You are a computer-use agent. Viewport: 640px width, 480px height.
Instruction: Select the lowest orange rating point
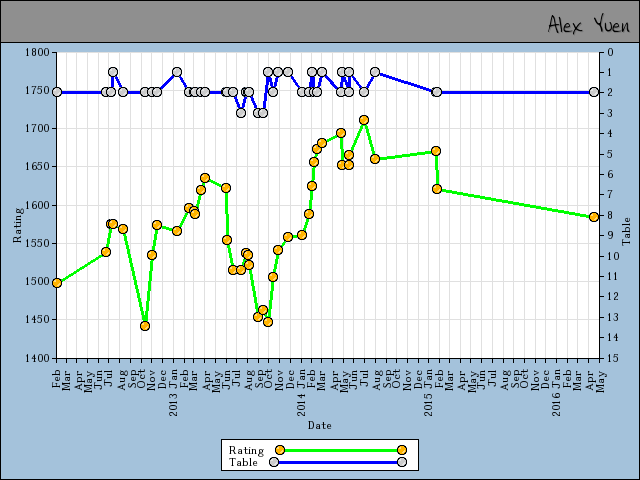145,326
